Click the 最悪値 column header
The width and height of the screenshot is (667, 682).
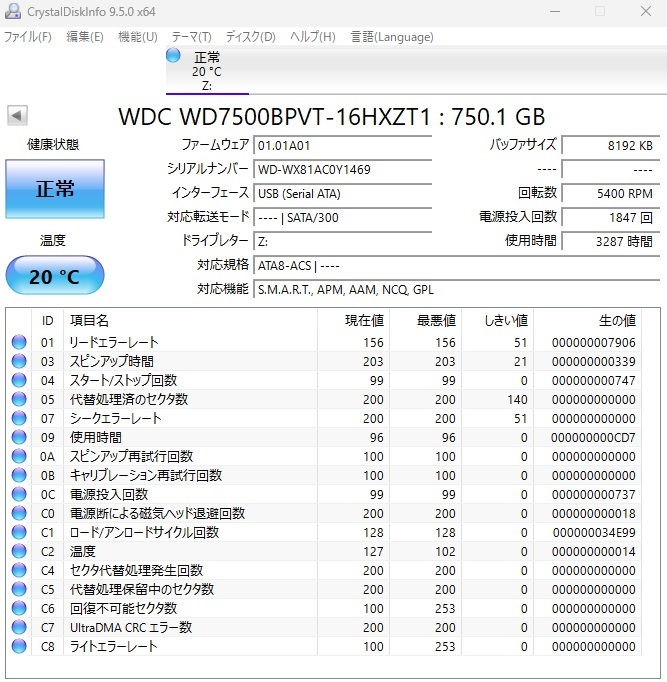426,321
